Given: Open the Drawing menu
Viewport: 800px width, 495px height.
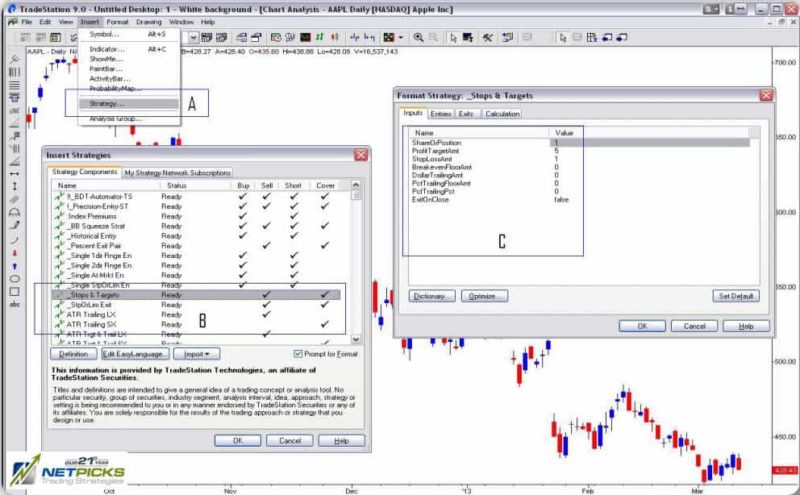Looking at the screenshot, I should coord(148,22).
